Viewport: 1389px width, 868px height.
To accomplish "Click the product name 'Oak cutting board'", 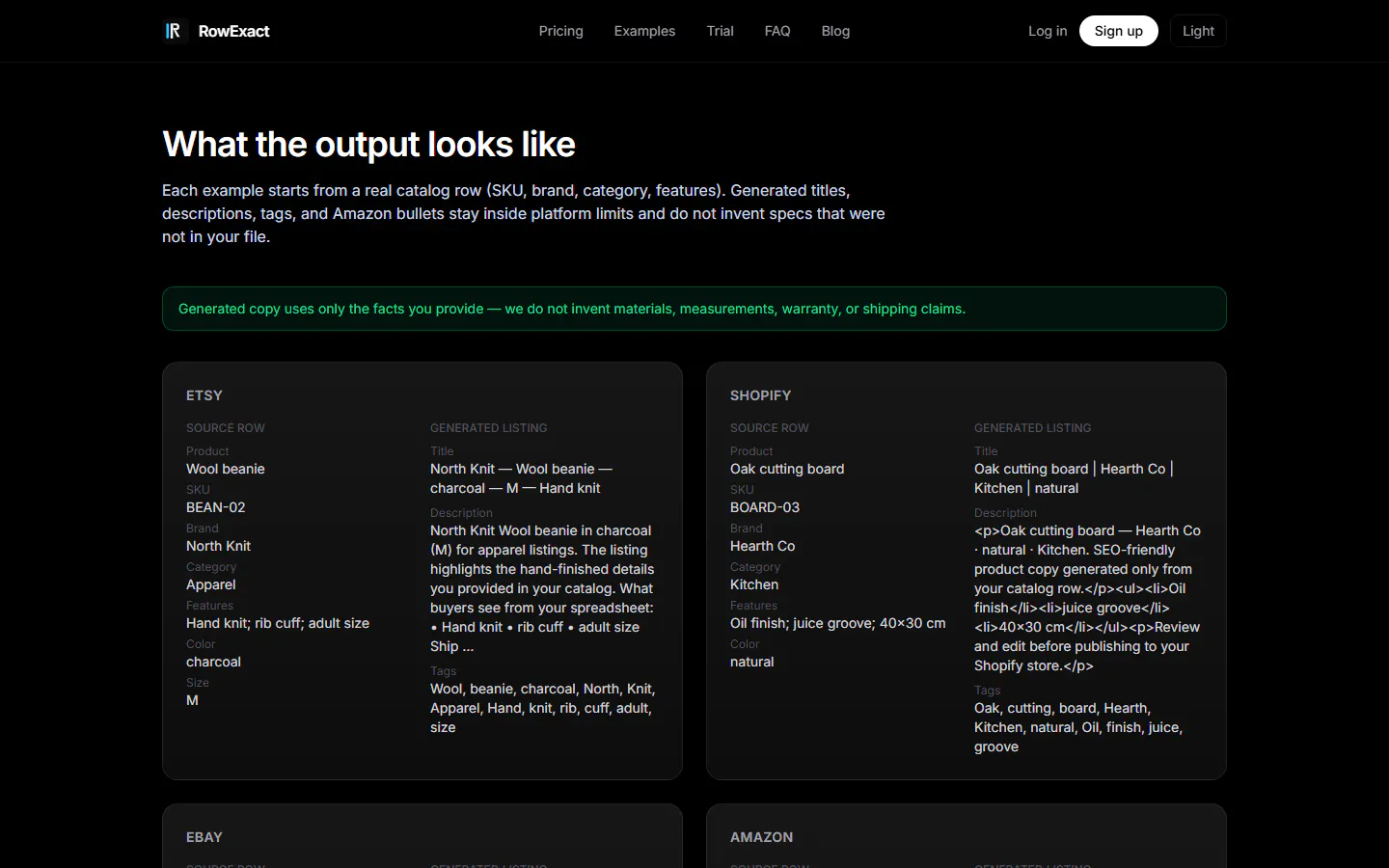I will (x=787, y=469).
